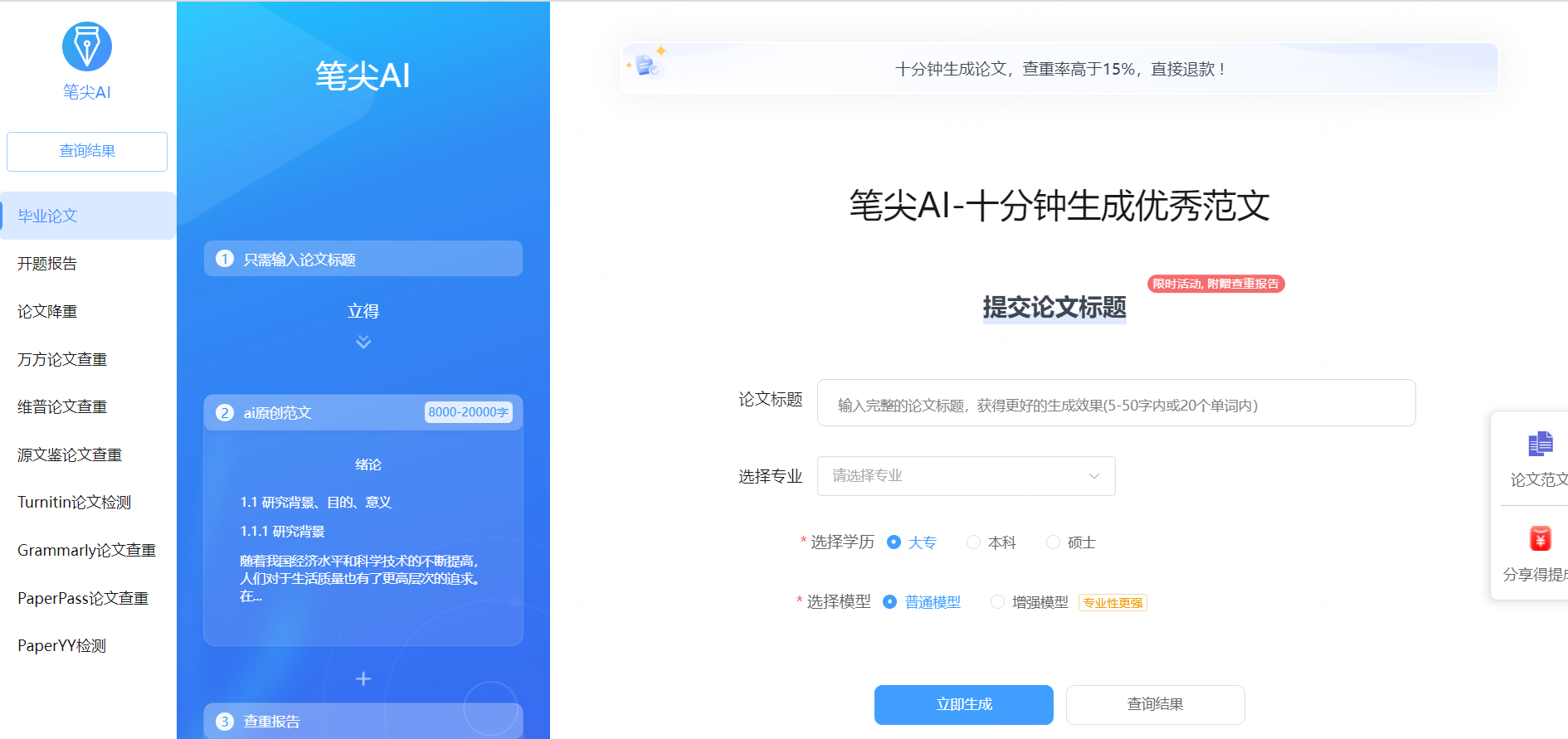
Task: Click the blue 立即生成 button
Action: click(x=964, y=704)
